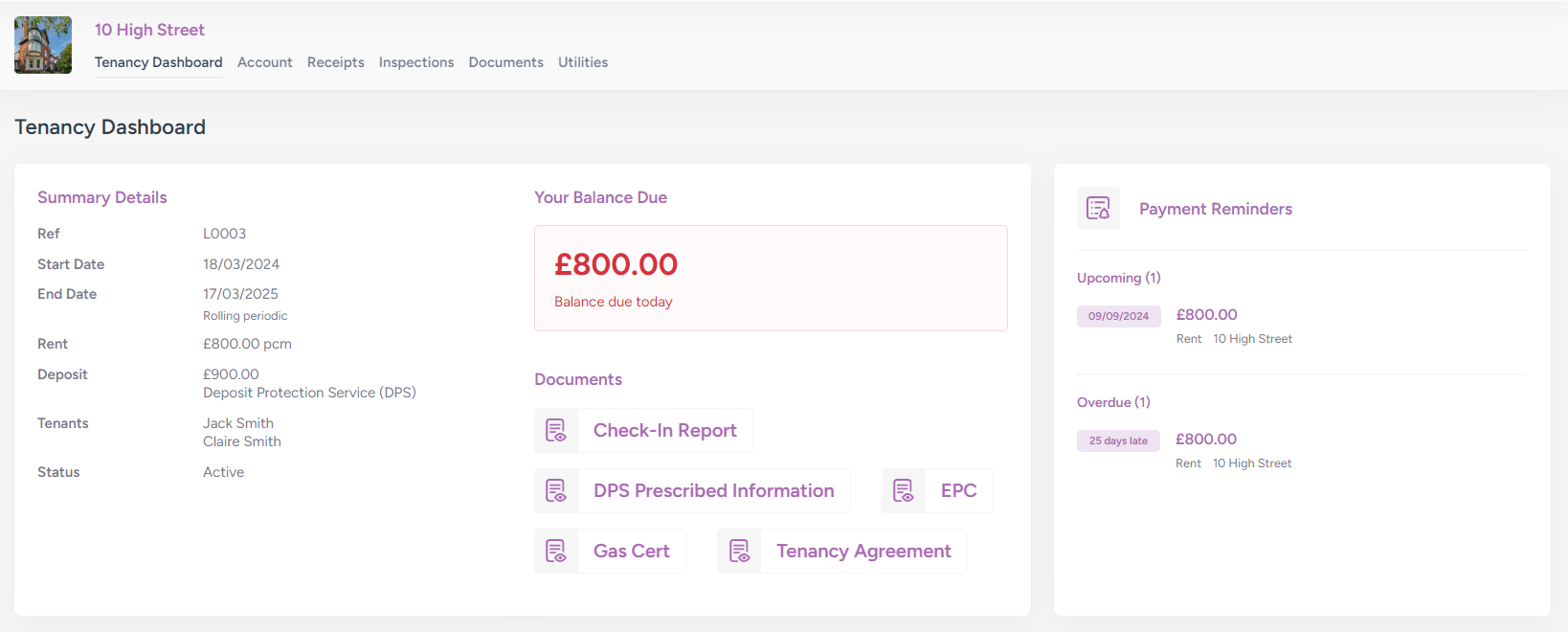This screenshot has width=1568, height=632.
Task: Click the property photo thumbnail
Action: click(43, 45)
